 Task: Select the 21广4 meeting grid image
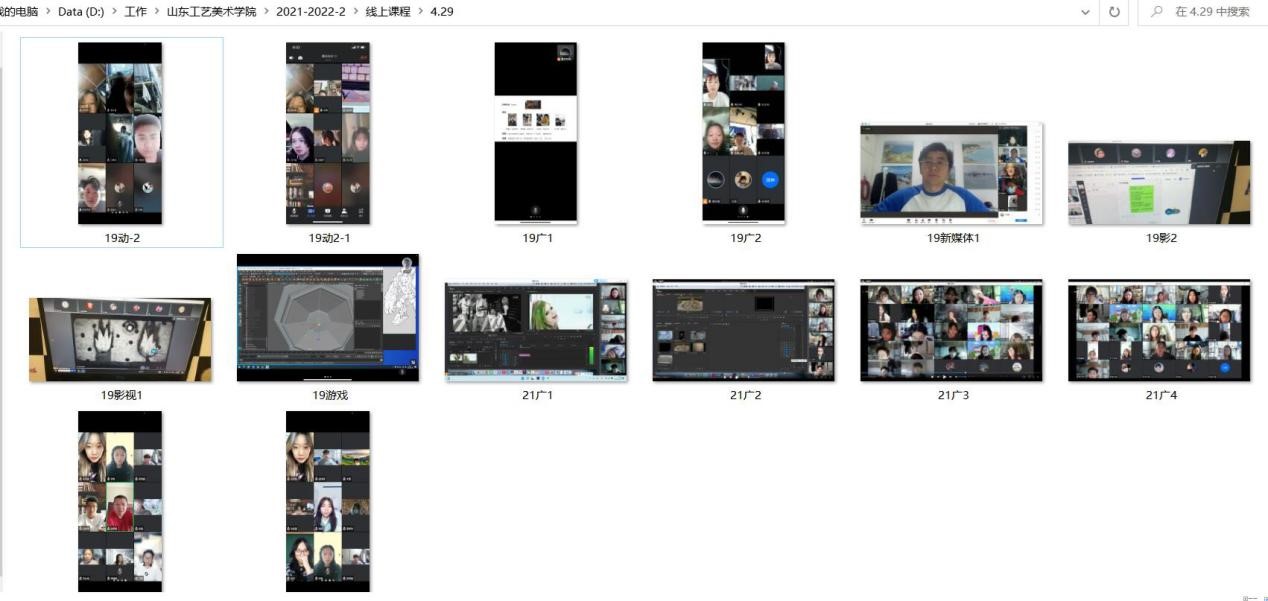pyautogui.click(x=1159, y=331)
